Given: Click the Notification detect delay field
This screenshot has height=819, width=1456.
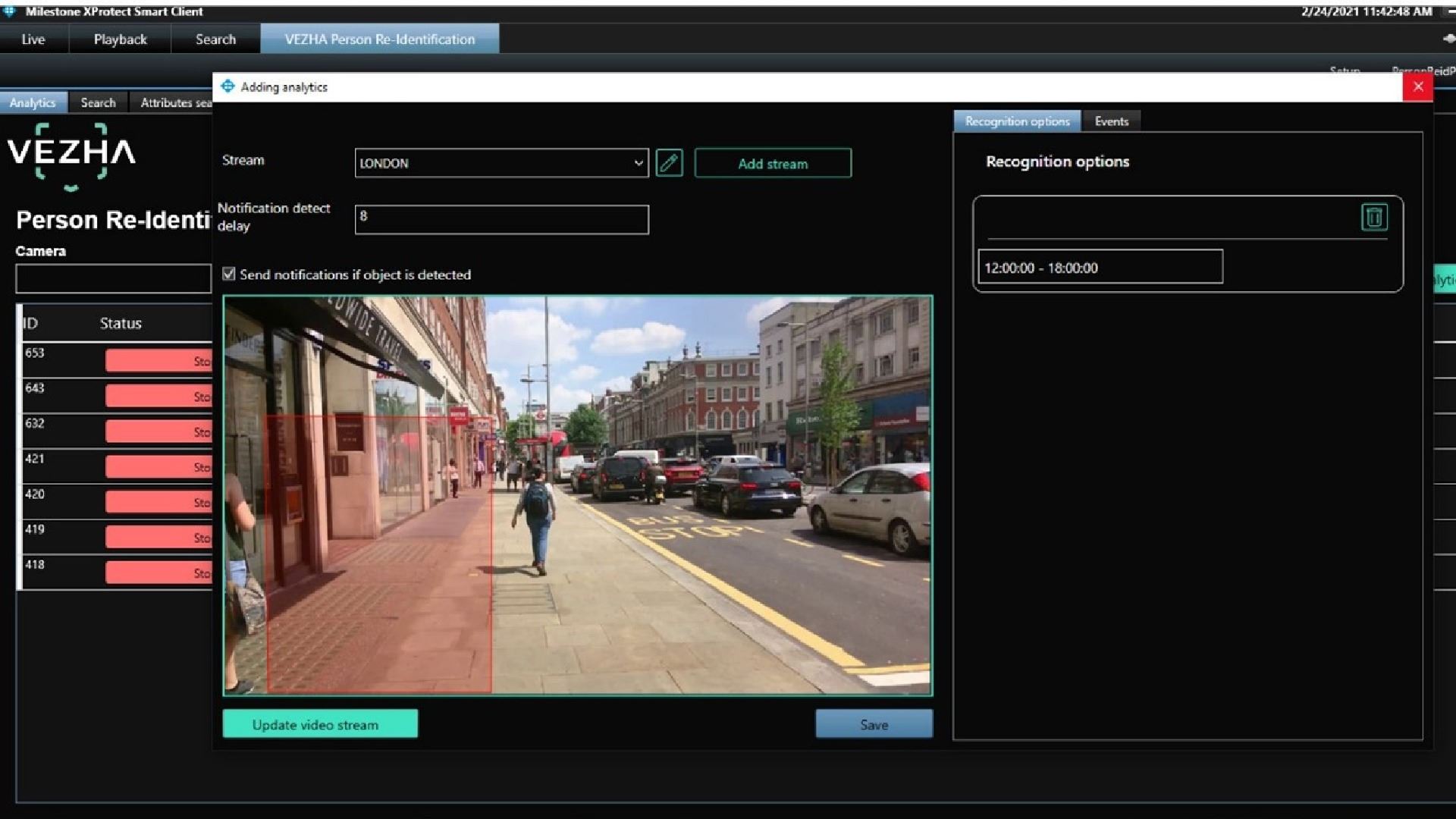Looking at the screenshot, I should (501, 220).
